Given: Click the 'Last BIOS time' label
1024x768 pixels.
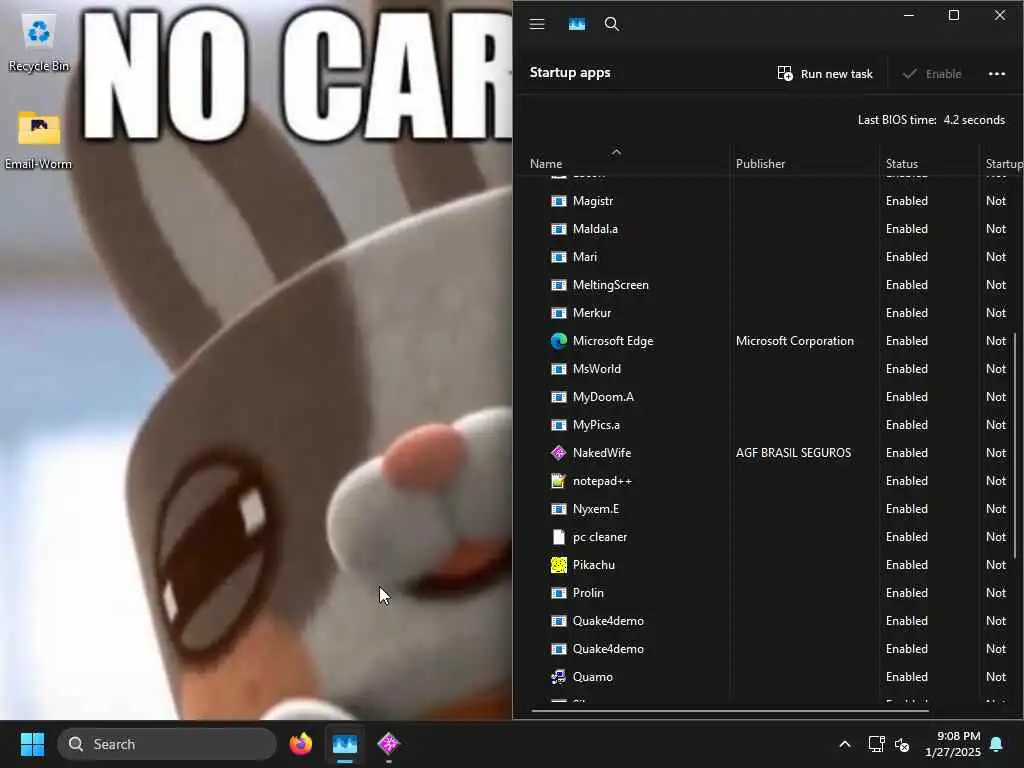Looking at the screenshot, I should (897, 120).
